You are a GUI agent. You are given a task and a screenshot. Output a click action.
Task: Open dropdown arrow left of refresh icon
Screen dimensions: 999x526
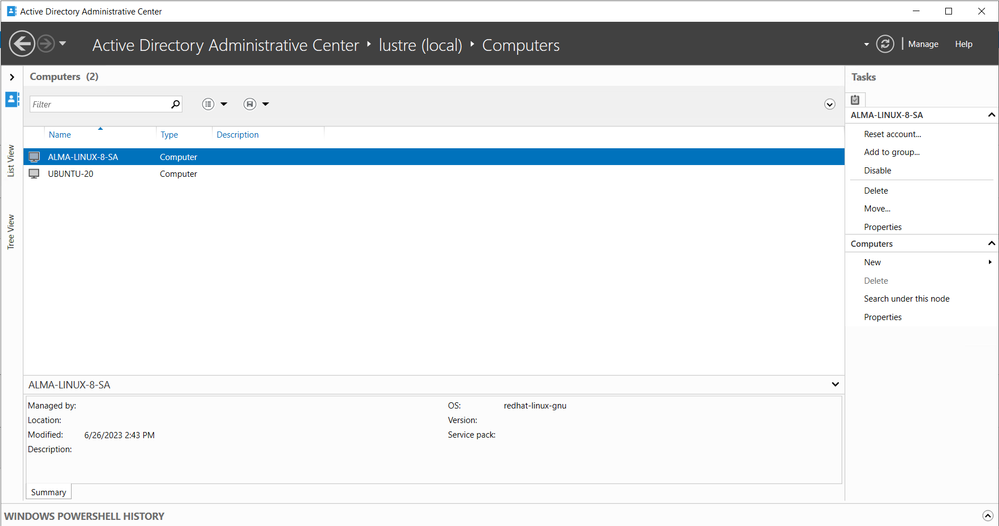[866, 45]
